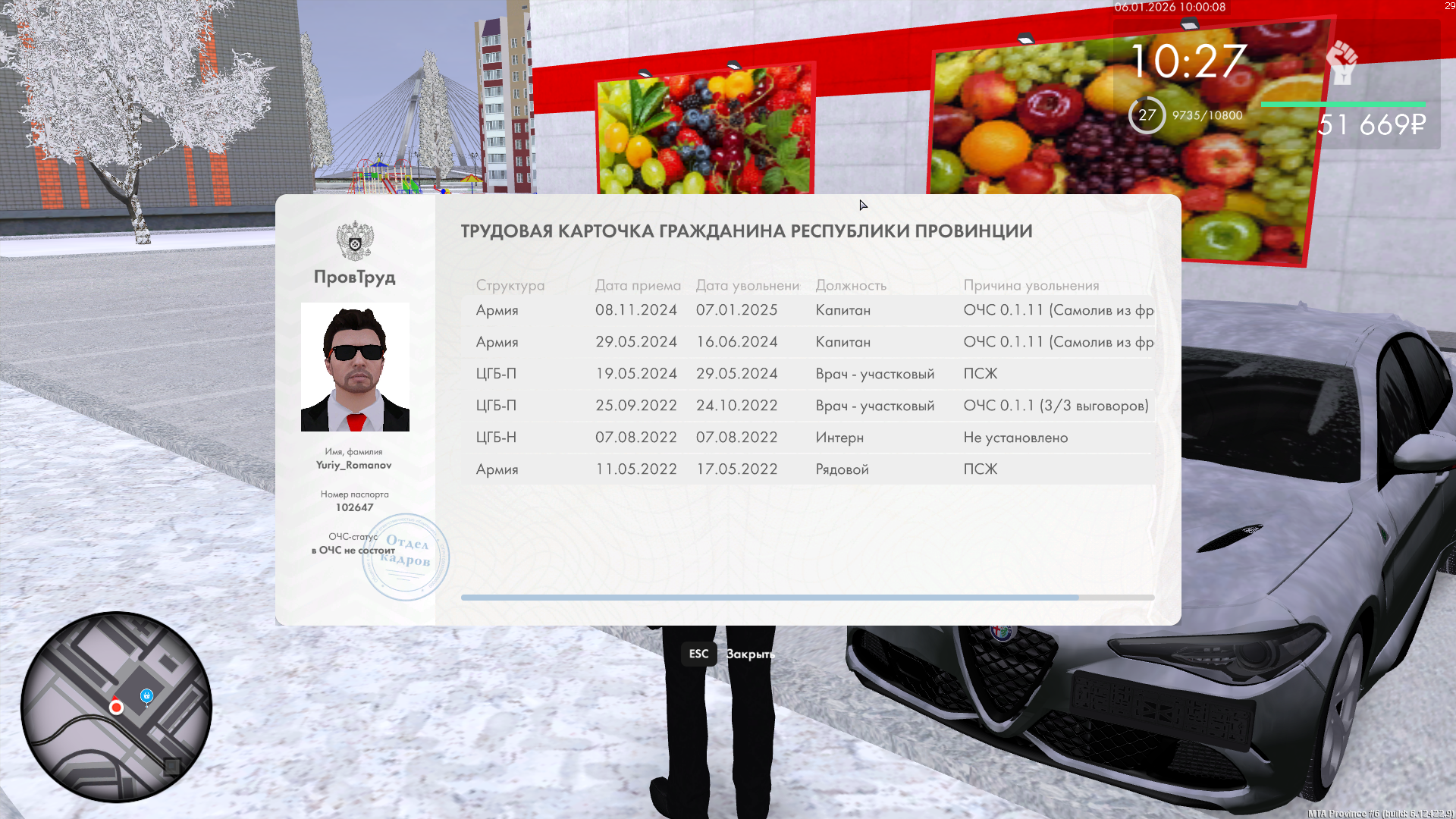This screenshot has height=819, width=1456.
Task: Click the Yuriy_Romanov passport photo
Action: point(355,367)
